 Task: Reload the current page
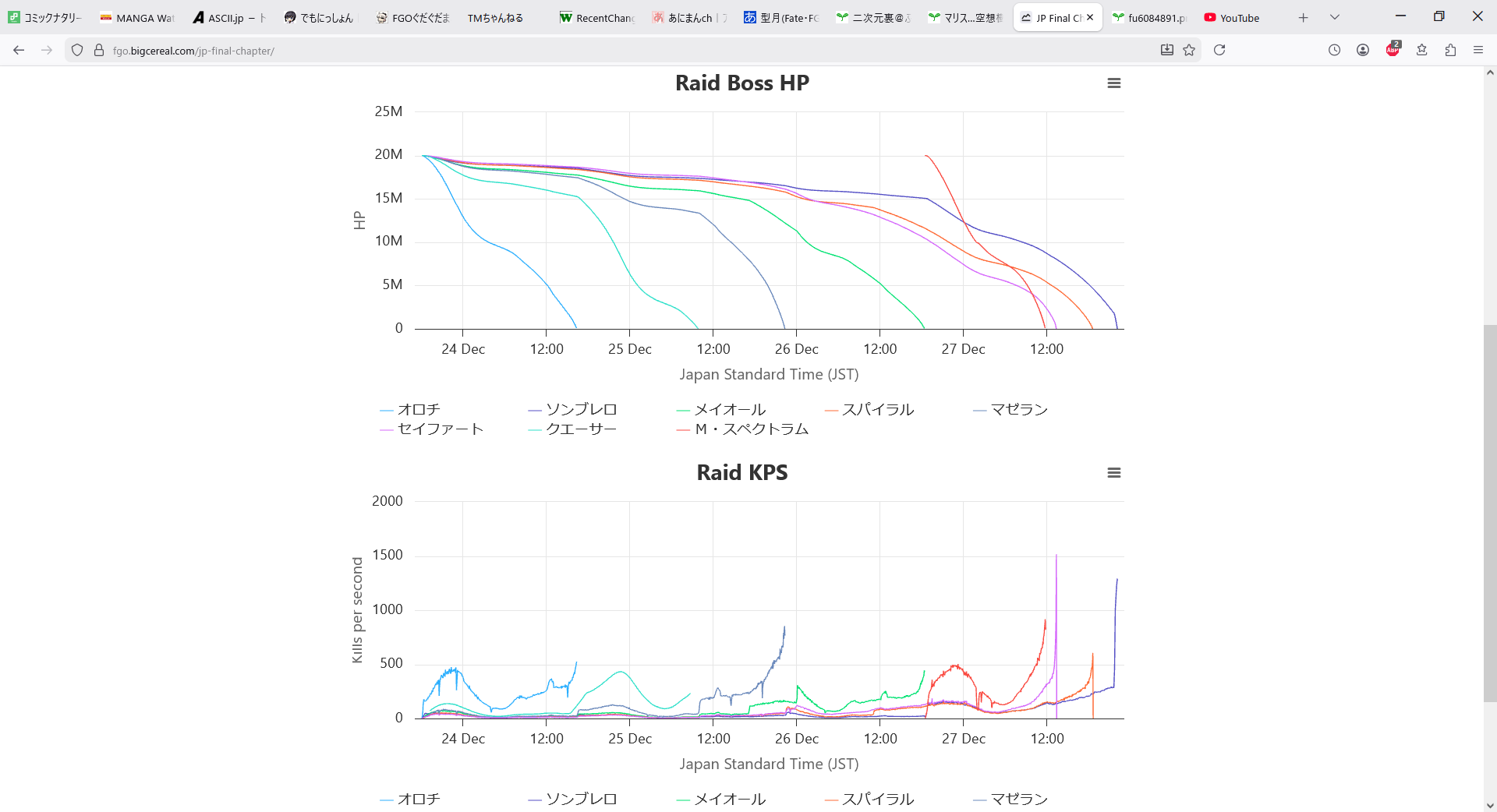tap(1219, 50)
